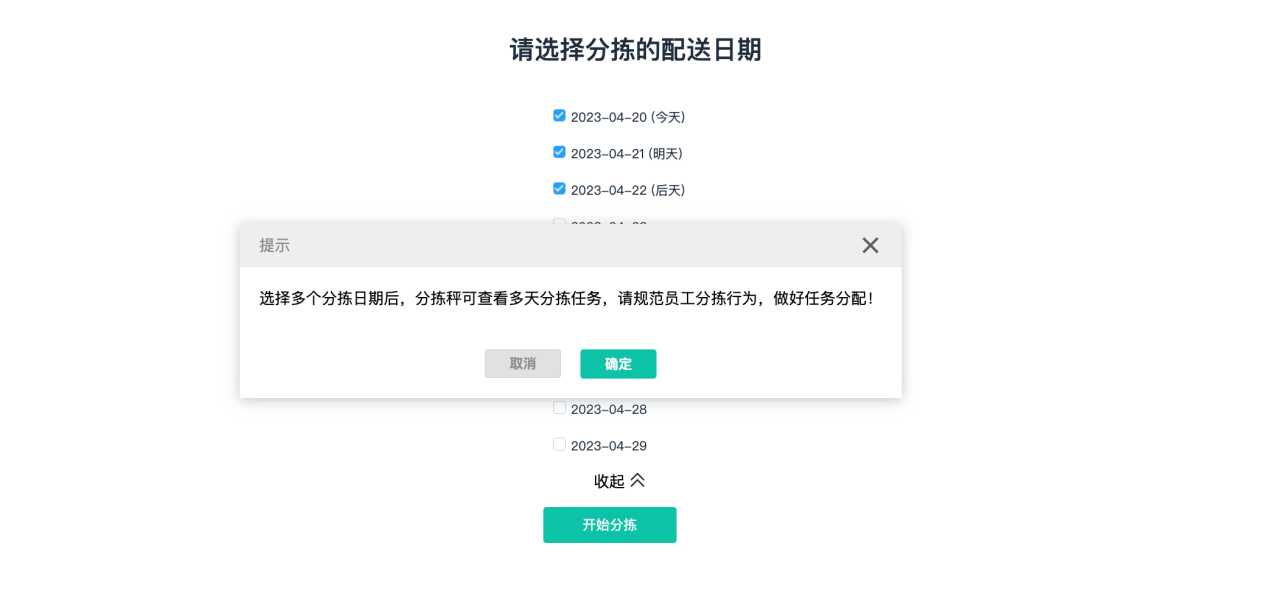Screen dimensions: 1268x616
Task: Select the 2023-04-28 date label text
Action: [608, 409]
